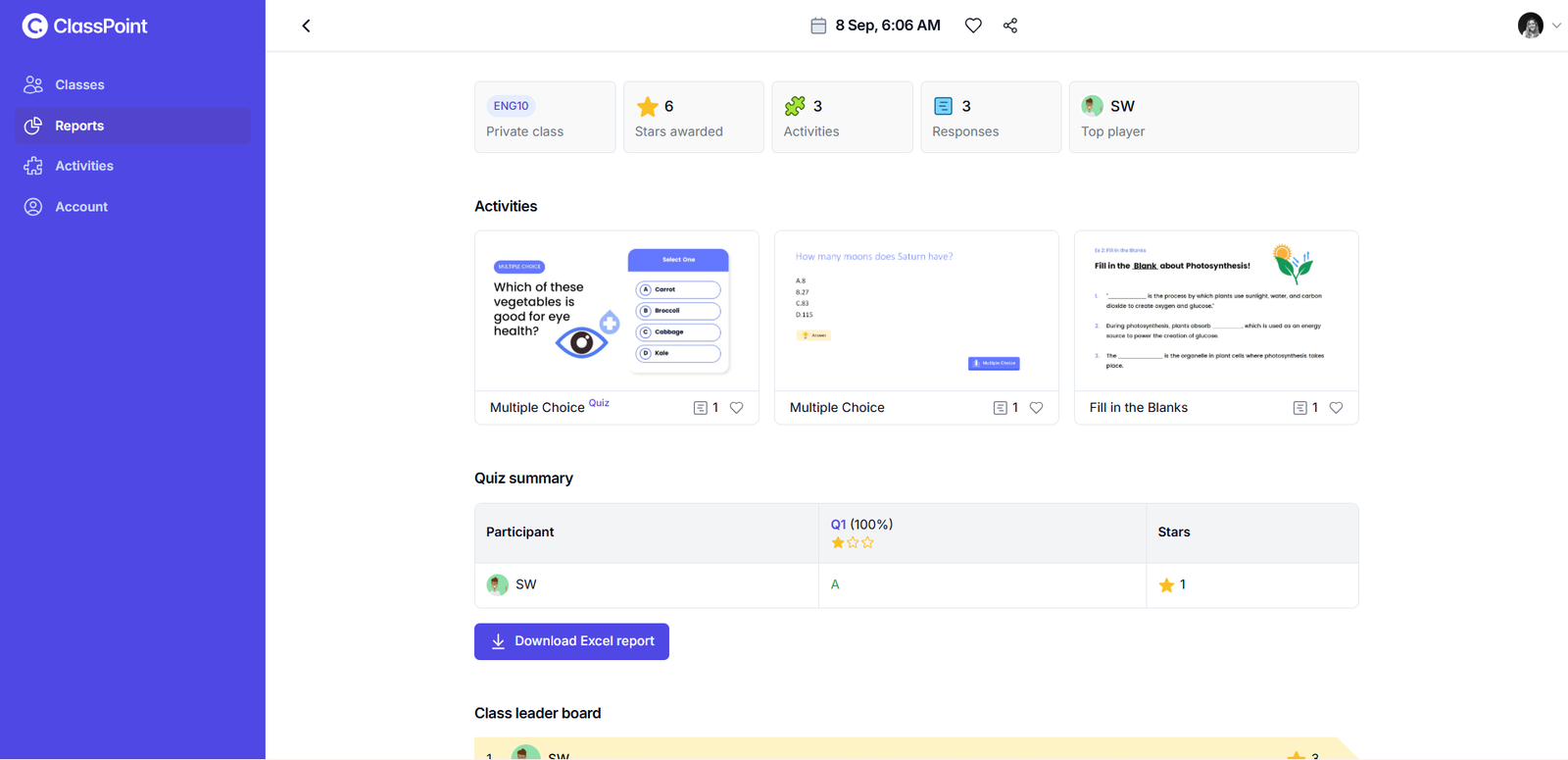Toggle favorite heart on Saturn Multiple Choice activity
Screen dimensions: 1568x760
pos(1036,408)
